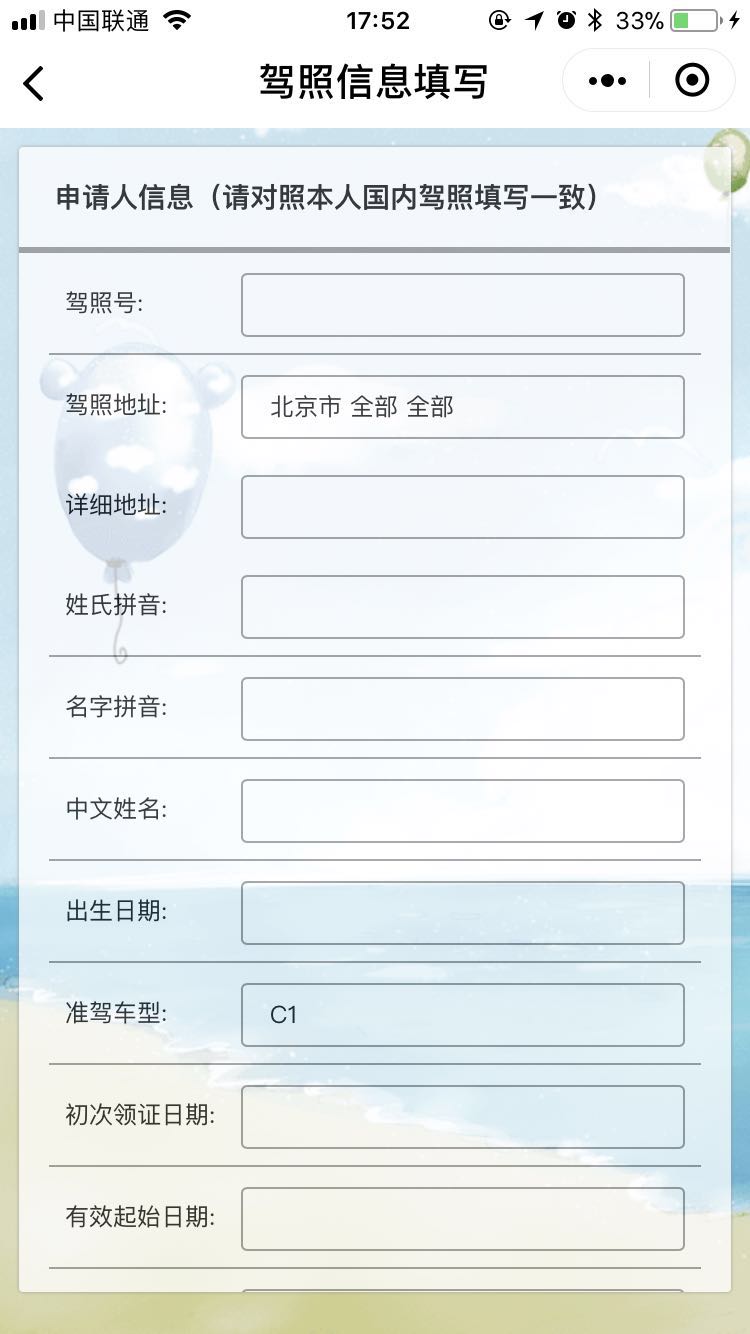Tap the alarm clock status icon
This screenshot has width=750, height=1334.
(566, 20)
